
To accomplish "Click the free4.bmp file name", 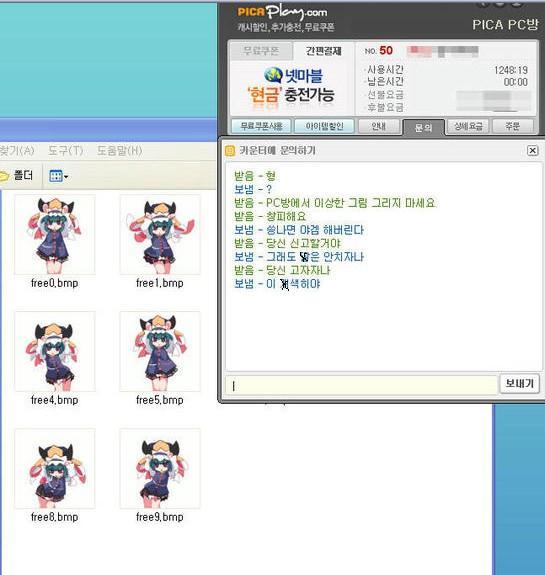I will click(x=55, y=400).
